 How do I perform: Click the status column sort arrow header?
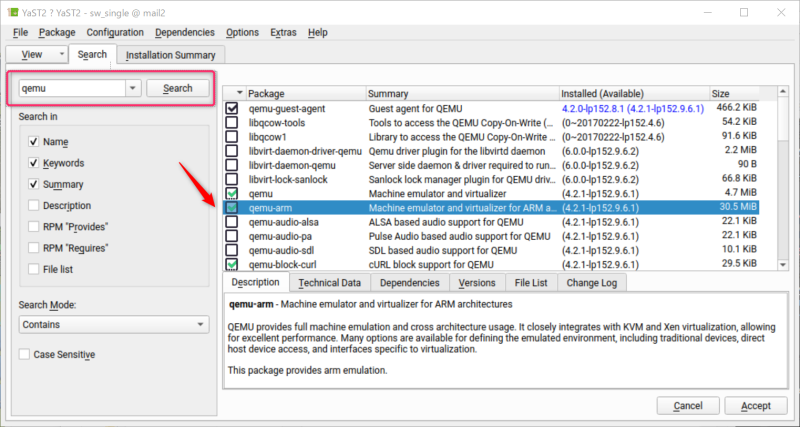pyautogui.click(x=240, y=93)
